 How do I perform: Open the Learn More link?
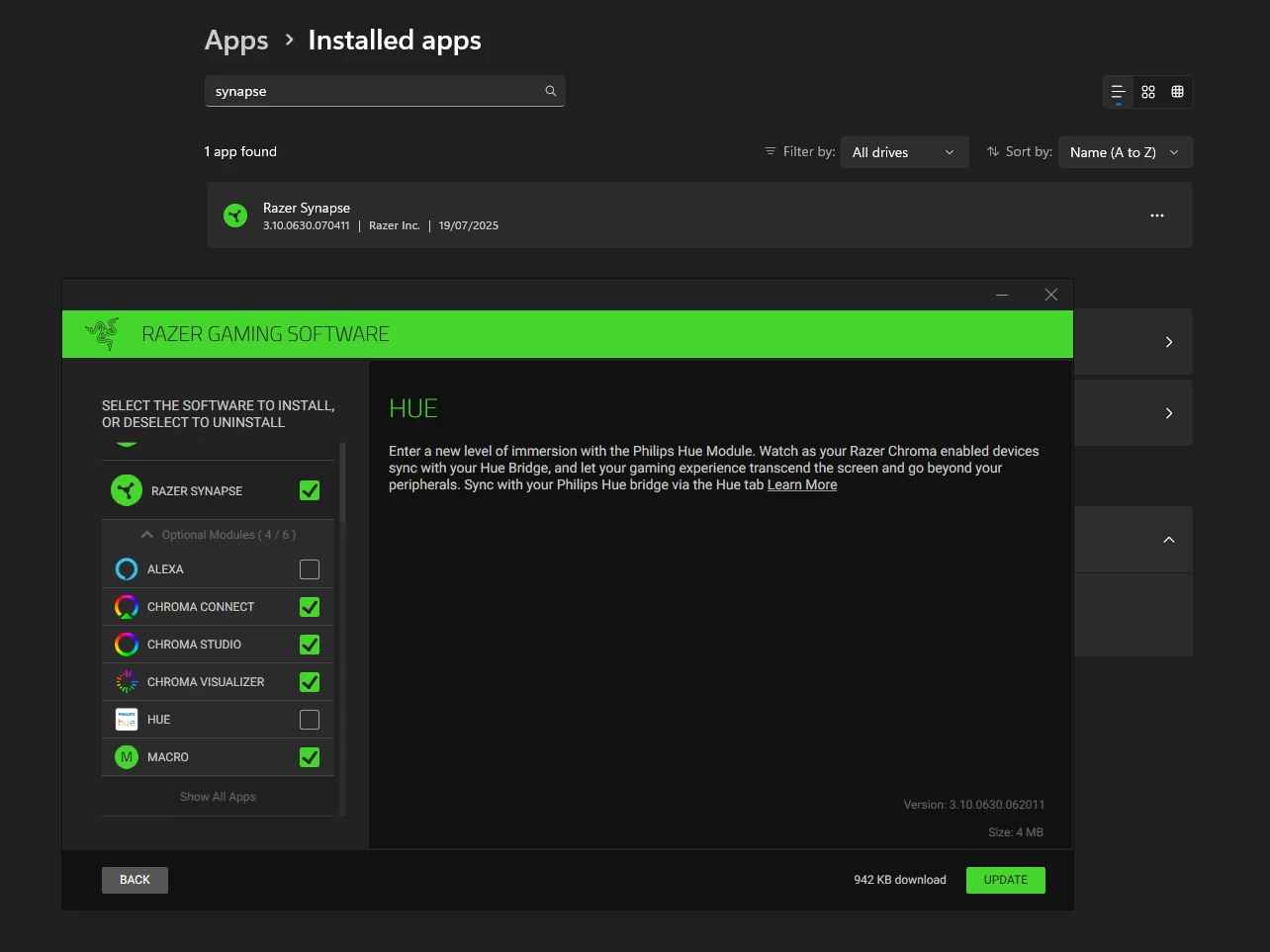[802, 484]
